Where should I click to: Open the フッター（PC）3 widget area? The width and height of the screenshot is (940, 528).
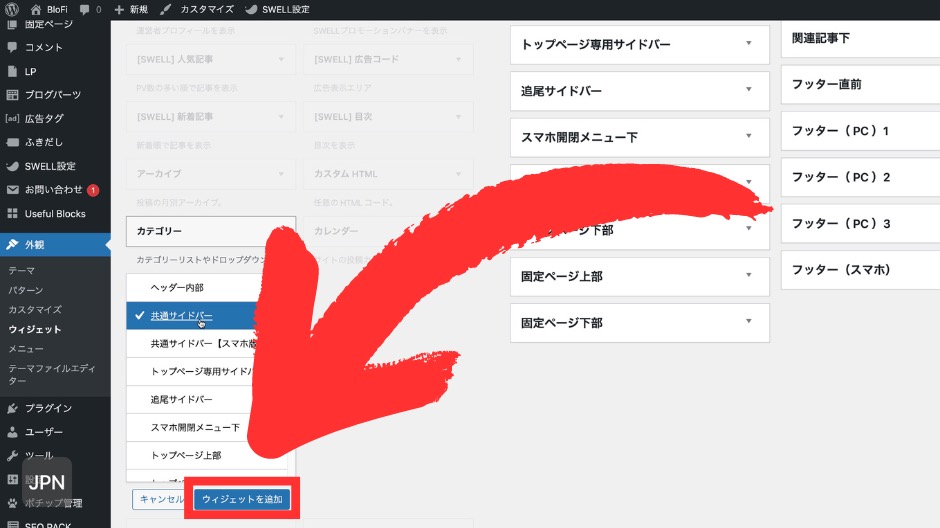pos(860,224)
